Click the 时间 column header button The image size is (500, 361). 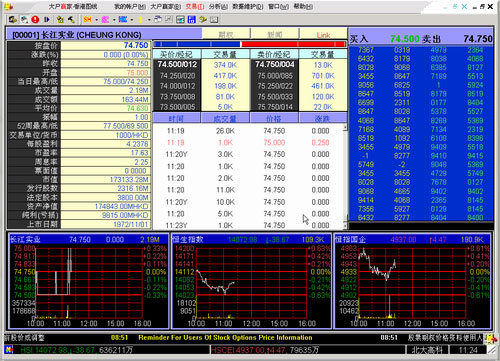click(x=176, y=118)
